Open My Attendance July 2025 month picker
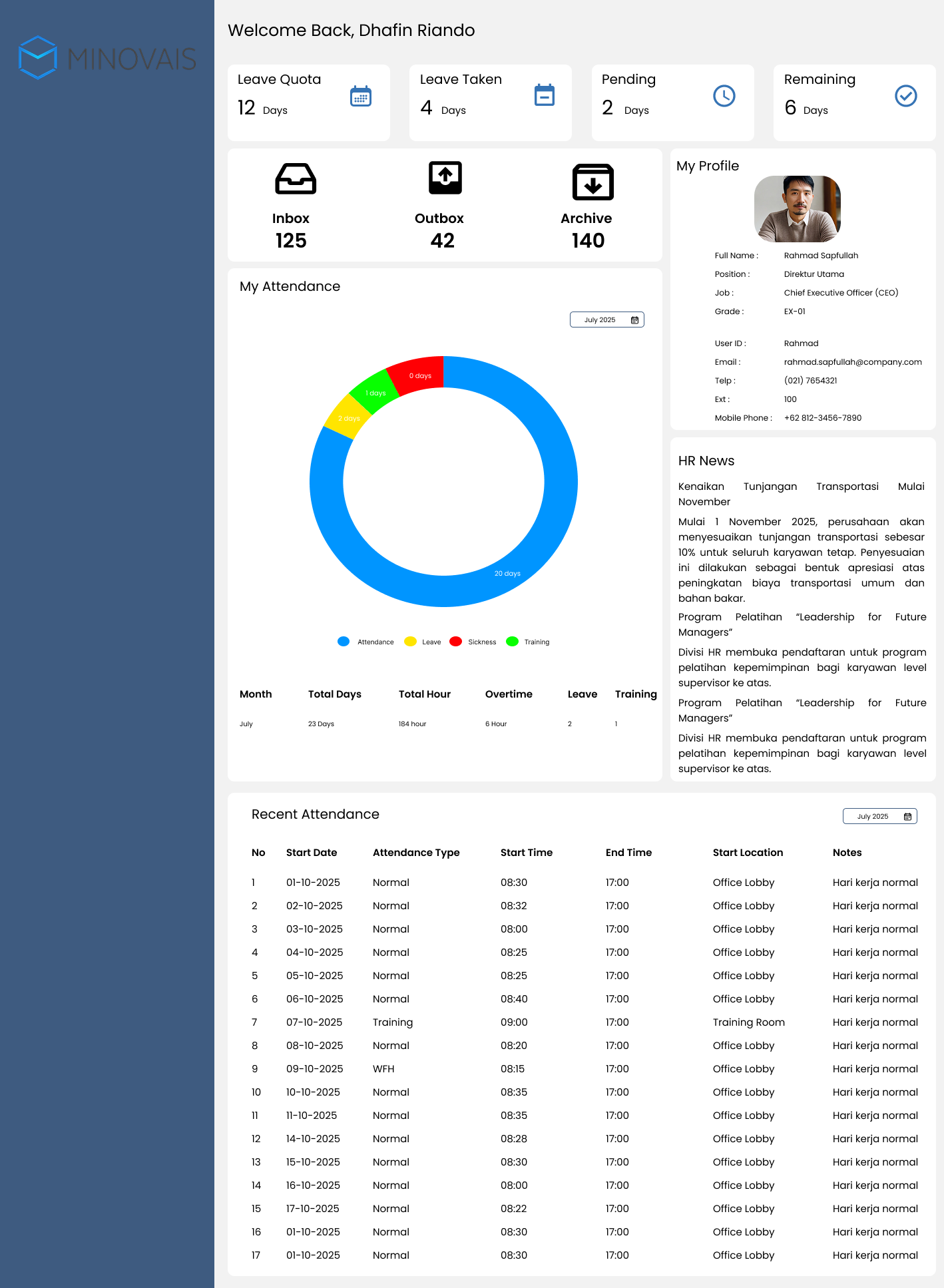944x1288 pixels. (606, 320)
